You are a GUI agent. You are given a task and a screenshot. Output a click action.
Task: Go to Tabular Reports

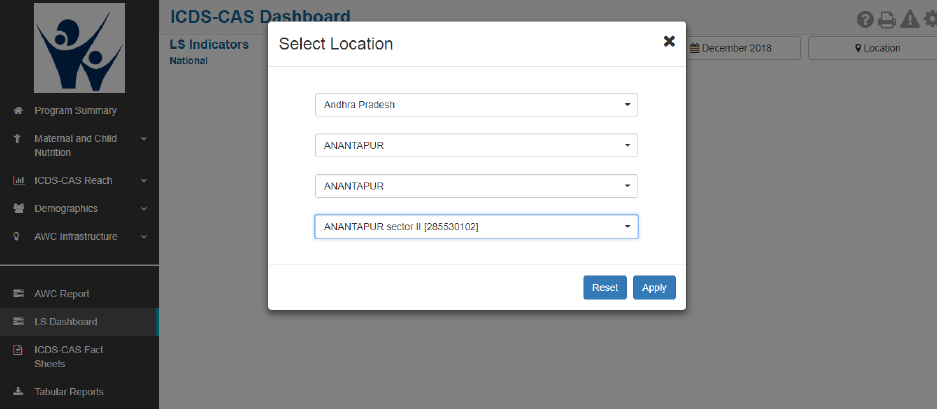[x=68, y=391]
